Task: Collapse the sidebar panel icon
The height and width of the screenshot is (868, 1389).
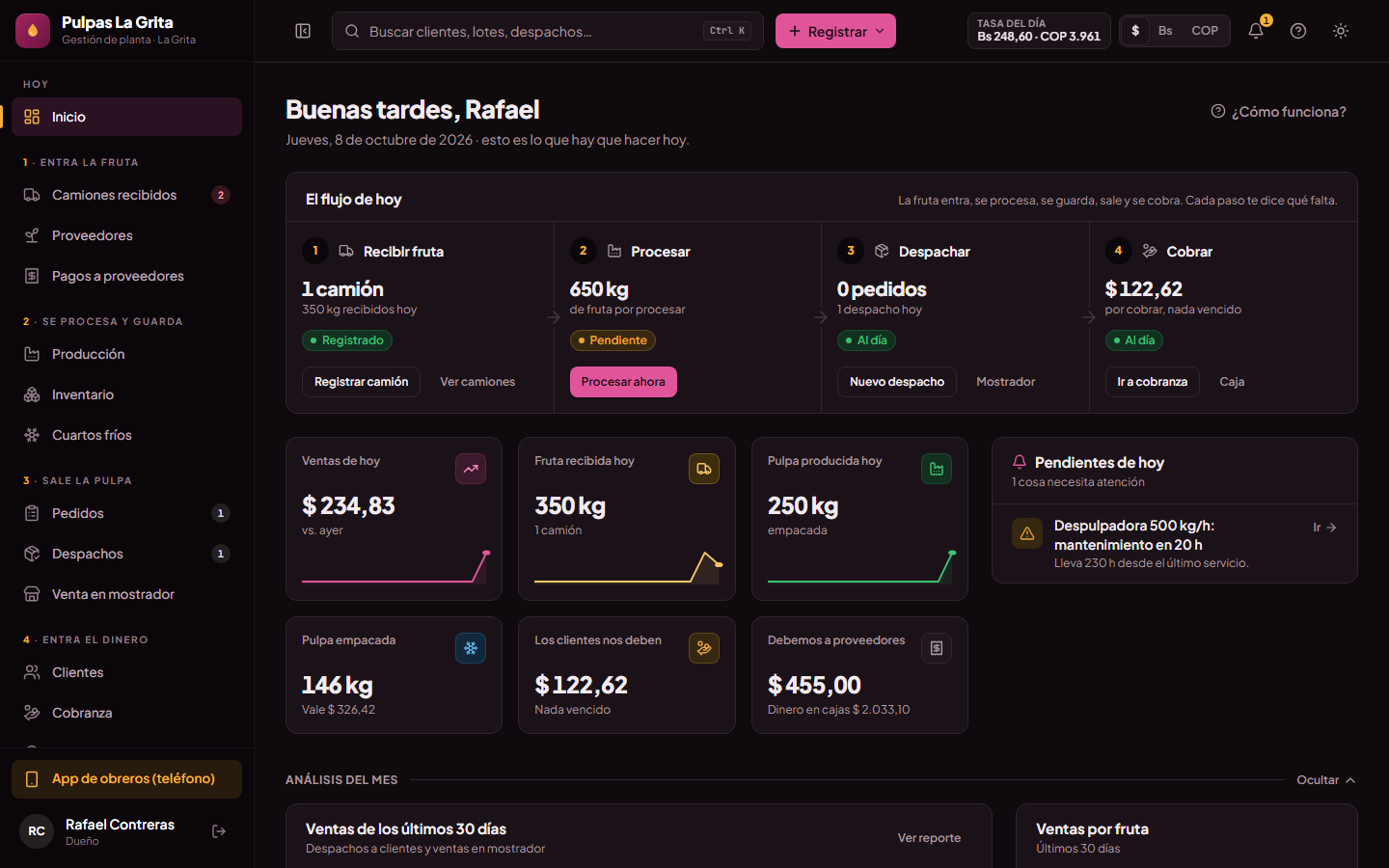Action: click(x=303, y=31)
